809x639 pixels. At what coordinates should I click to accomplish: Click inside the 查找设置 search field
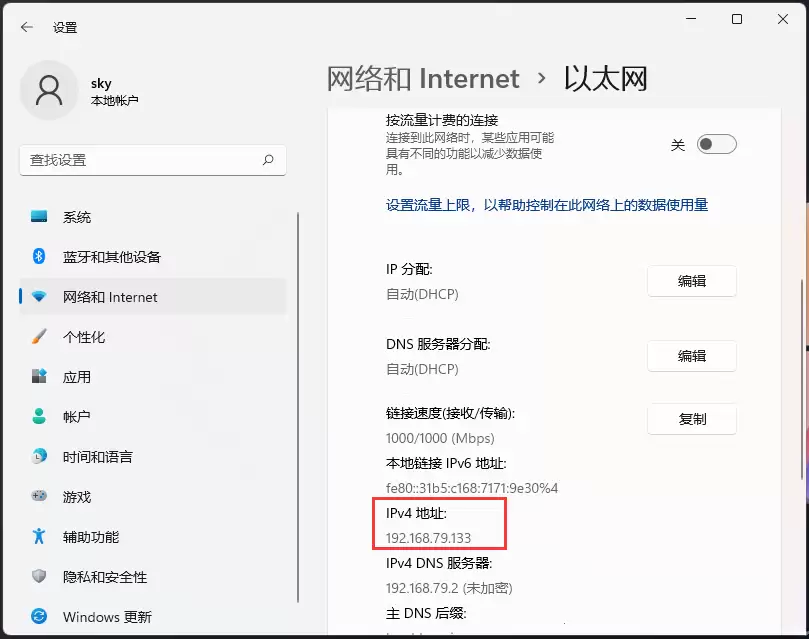coord(140,160)
